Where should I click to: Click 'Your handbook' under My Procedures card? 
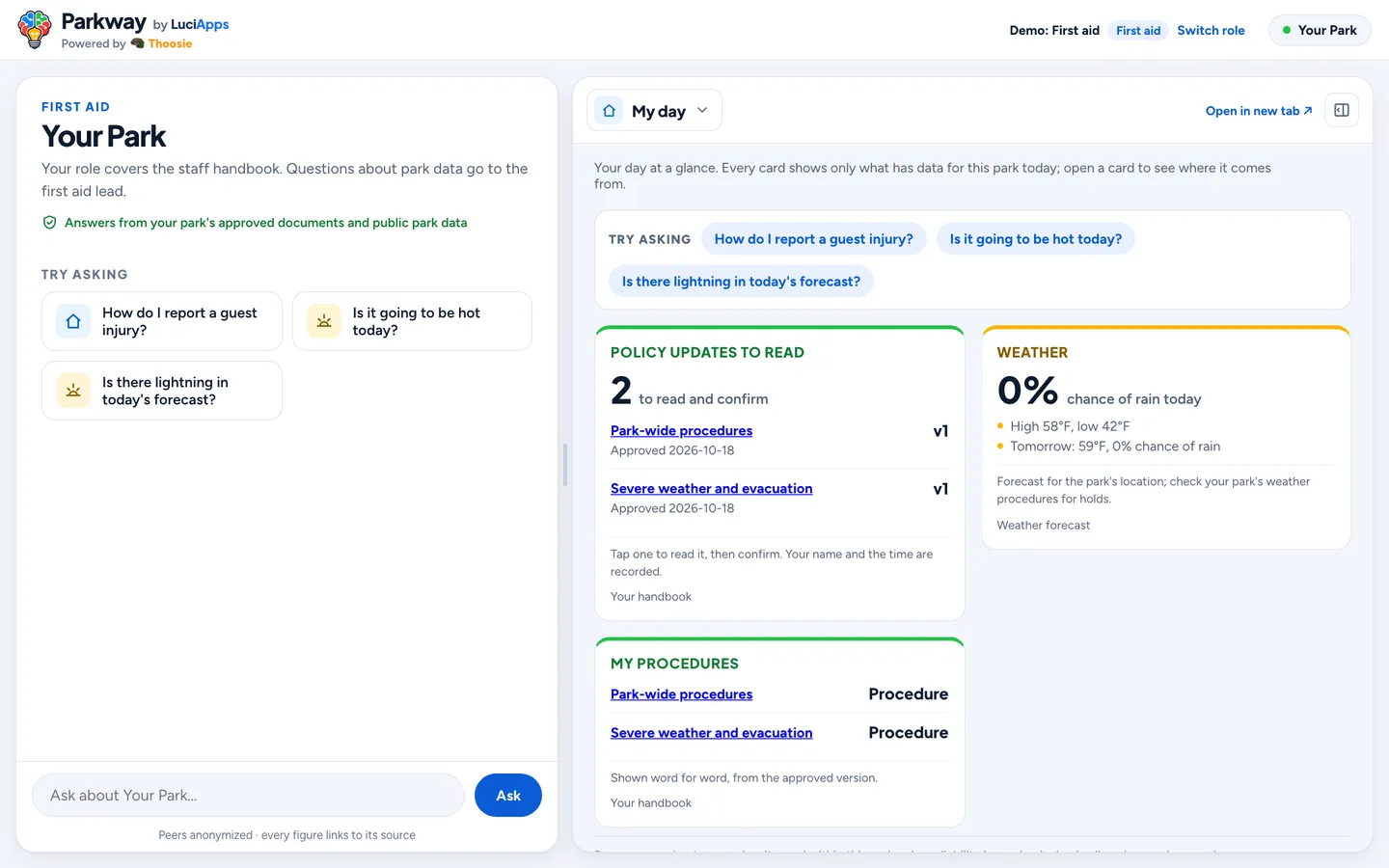[x=651, y=803]
